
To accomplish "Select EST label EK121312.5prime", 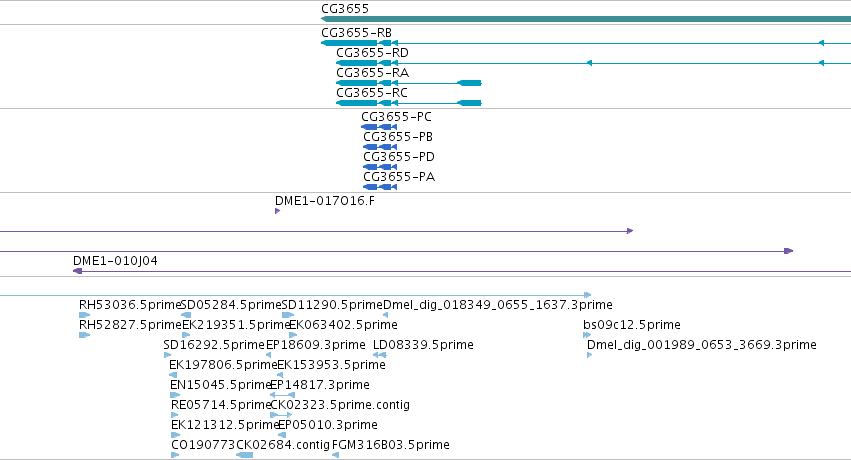I will click(225, 425).
